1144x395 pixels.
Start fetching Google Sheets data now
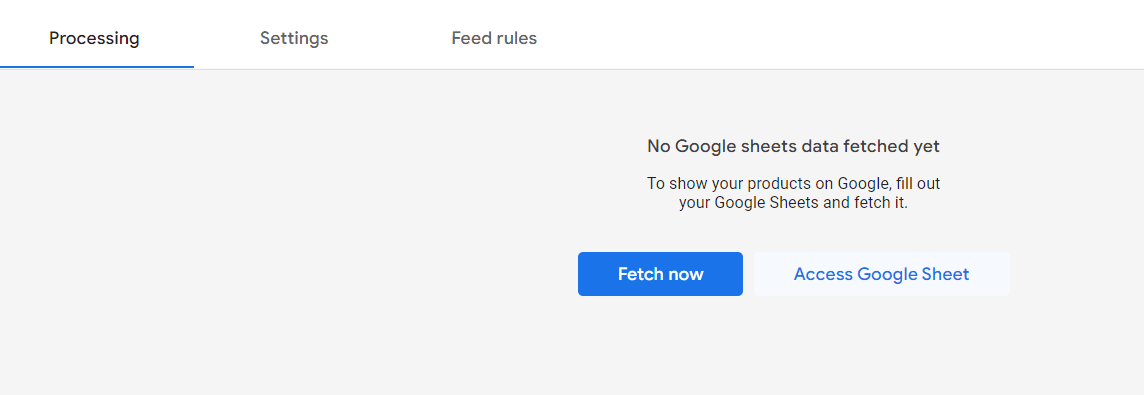(x=660, y=274)
